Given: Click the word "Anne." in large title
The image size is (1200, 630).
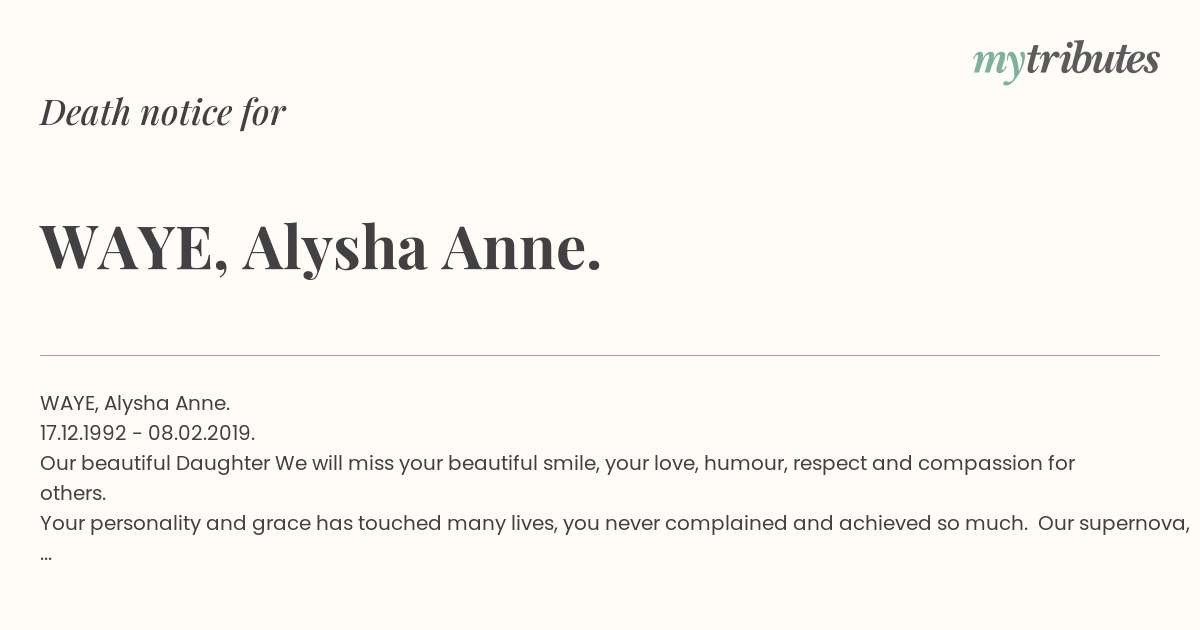Looking at the screenshot, I should pyautogui.click(x=521, y=246).
